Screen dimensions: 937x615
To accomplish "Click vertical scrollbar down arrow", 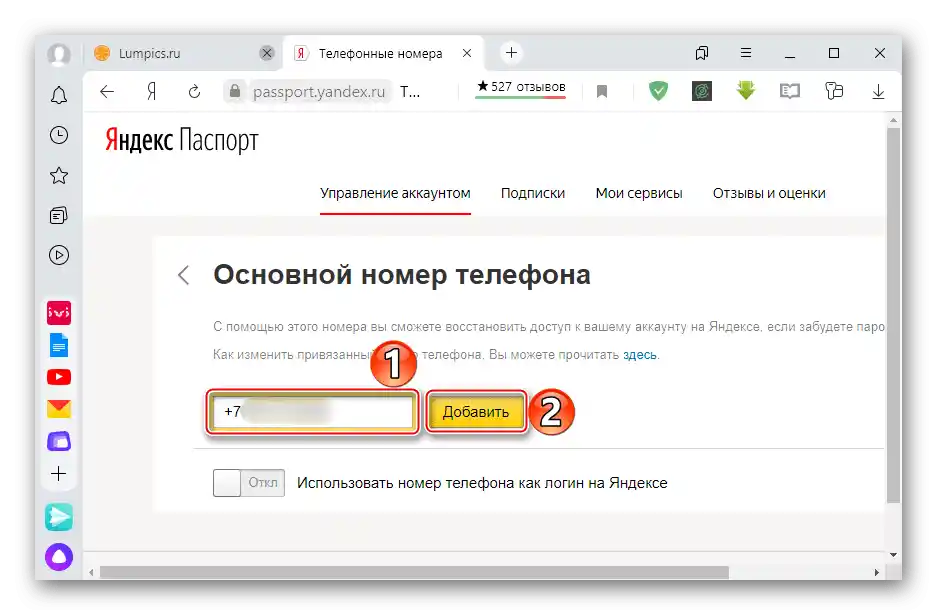I will click(x=893, y=555).
